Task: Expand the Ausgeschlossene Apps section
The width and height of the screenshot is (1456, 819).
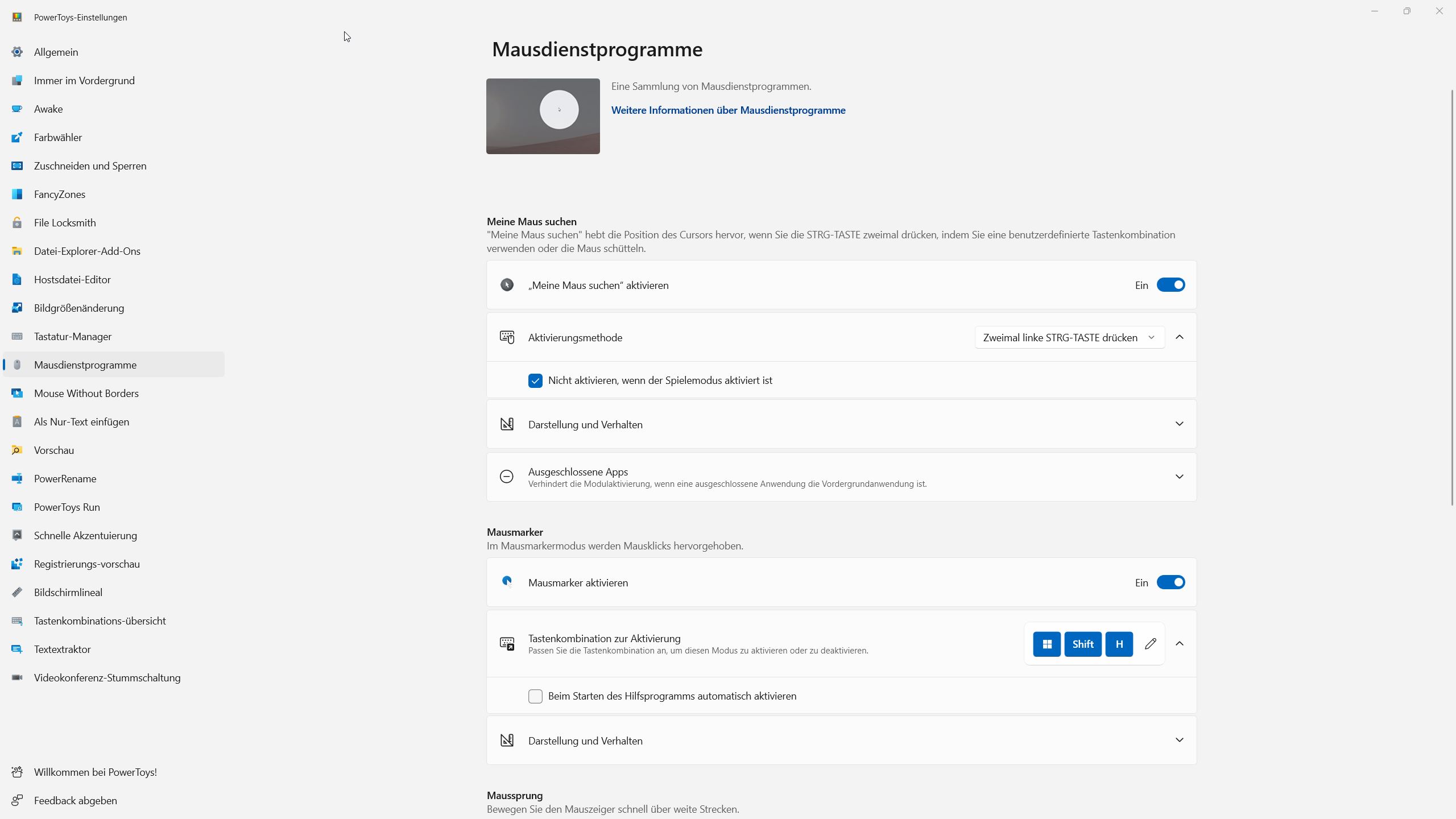Action: tap(1179, 477)
